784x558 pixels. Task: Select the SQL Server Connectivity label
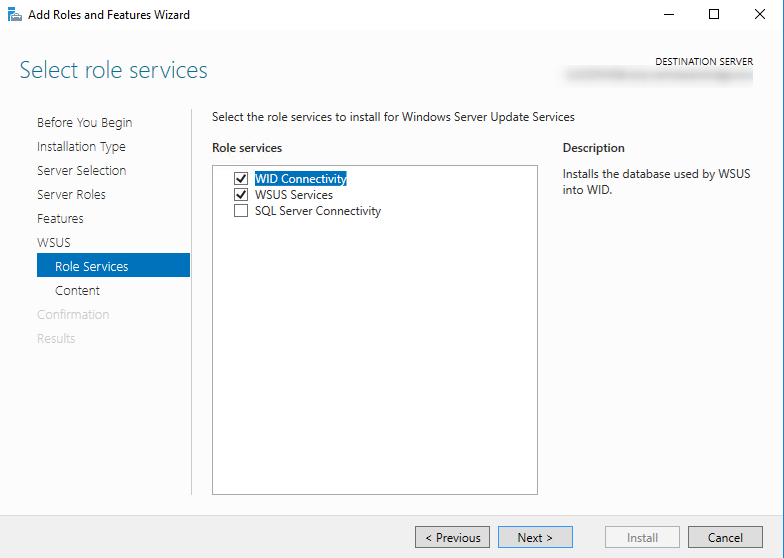pos(318,211)
